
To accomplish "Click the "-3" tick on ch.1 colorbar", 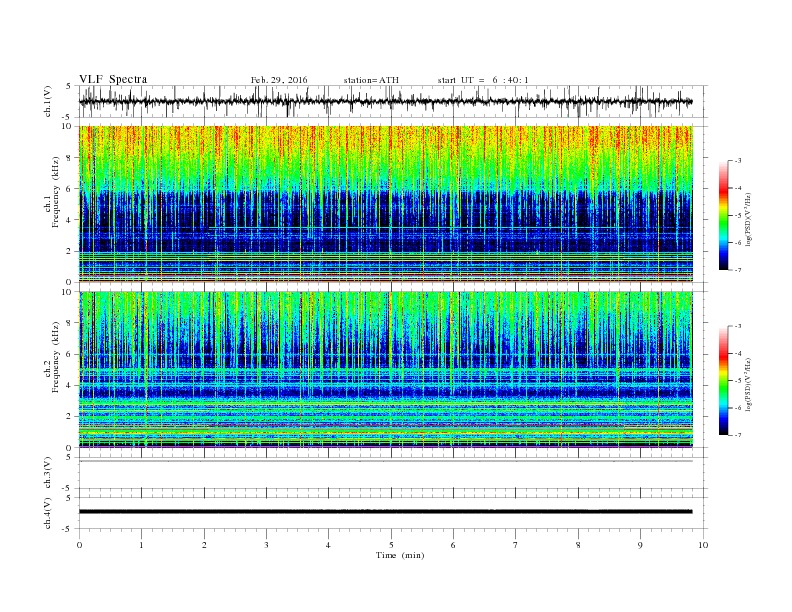I will [738, 161].
